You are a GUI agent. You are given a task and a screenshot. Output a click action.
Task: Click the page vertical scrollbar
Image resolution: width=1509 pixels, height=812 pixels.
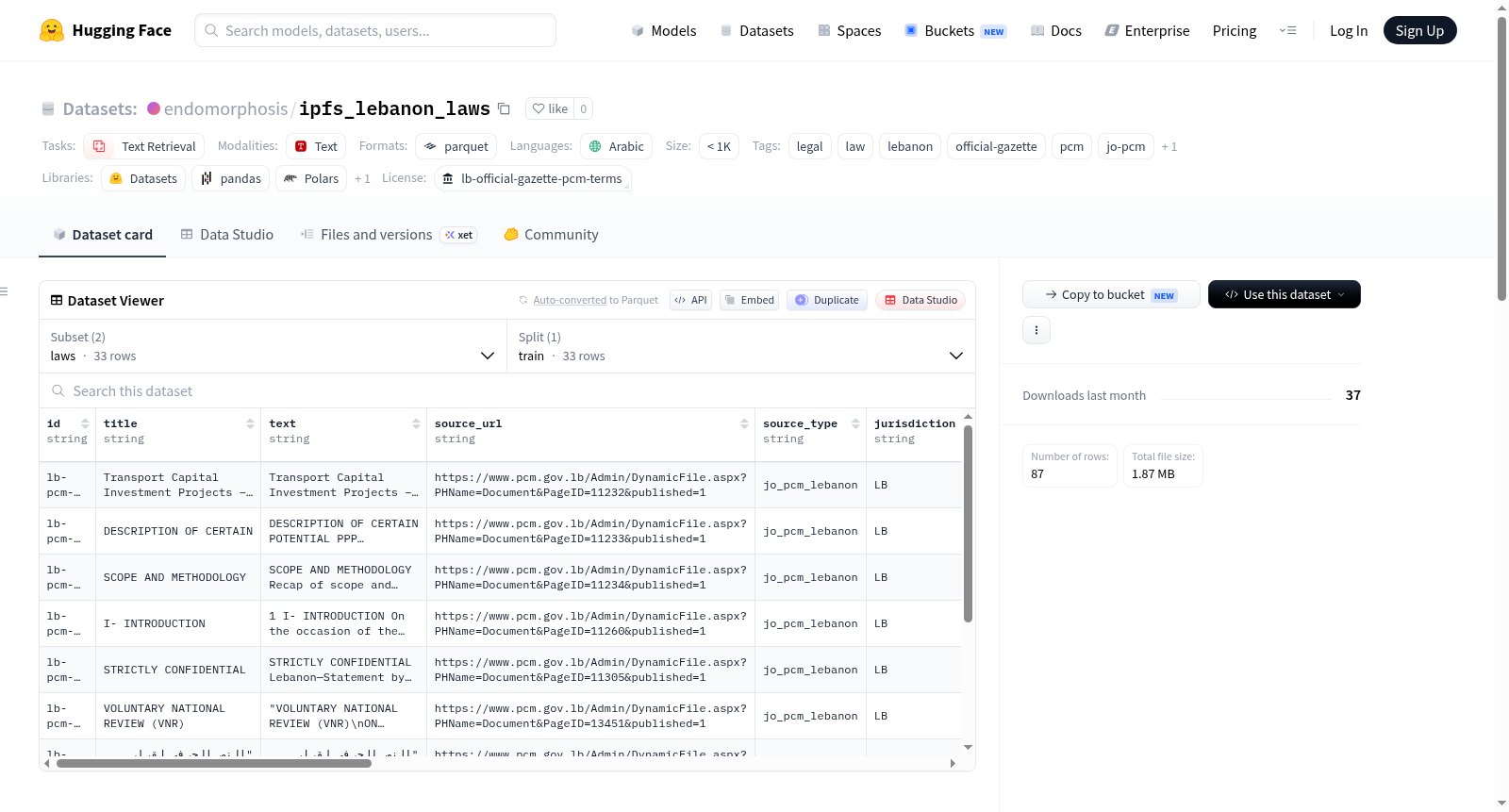(1501, 158)
